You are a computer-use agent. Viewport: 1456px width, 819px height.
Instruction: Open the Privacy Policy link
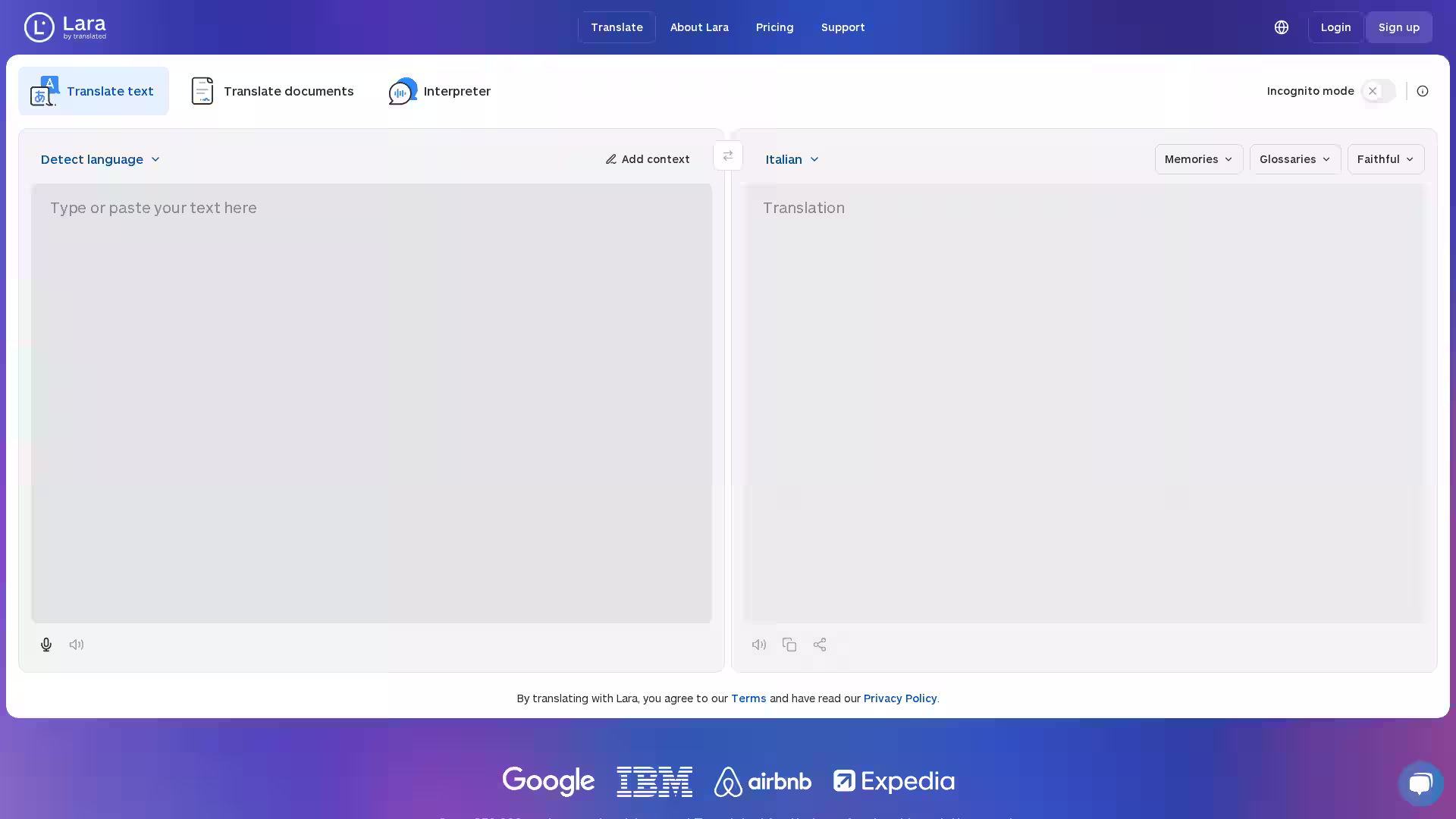pyautogui.click(x=900, y=698)
